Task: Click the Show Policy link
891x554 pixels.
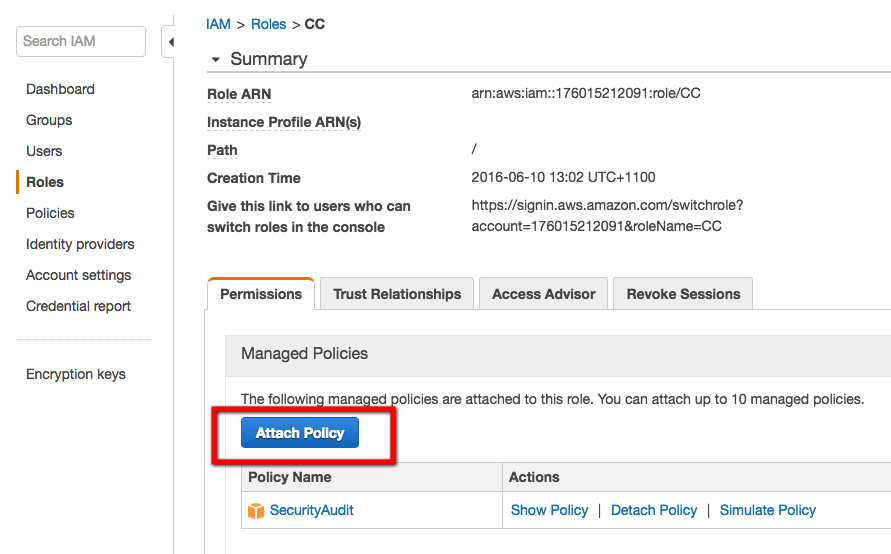Action: click(549, 510)
